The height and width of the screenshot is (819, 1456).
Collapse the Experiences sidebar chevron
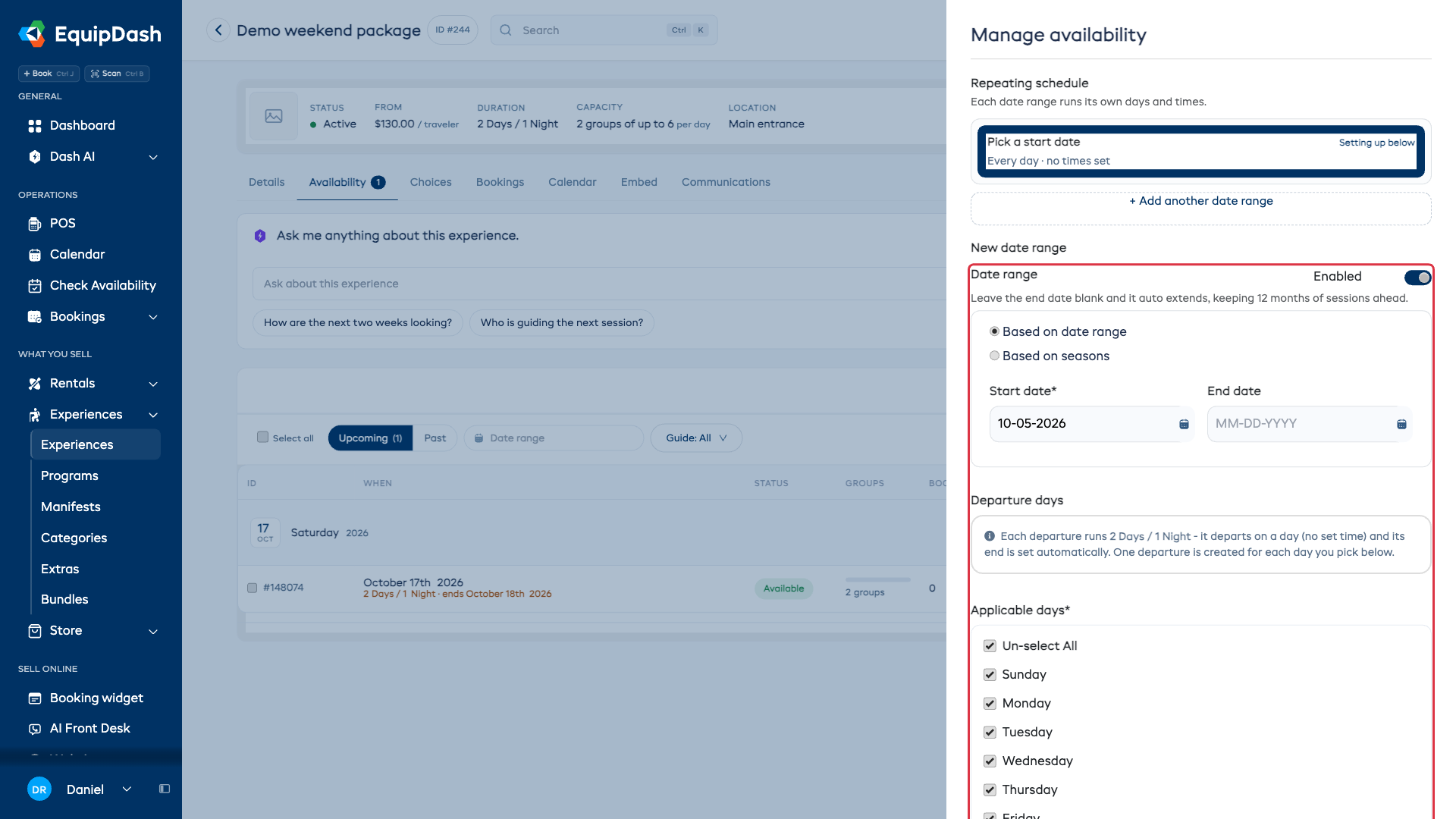153,415
